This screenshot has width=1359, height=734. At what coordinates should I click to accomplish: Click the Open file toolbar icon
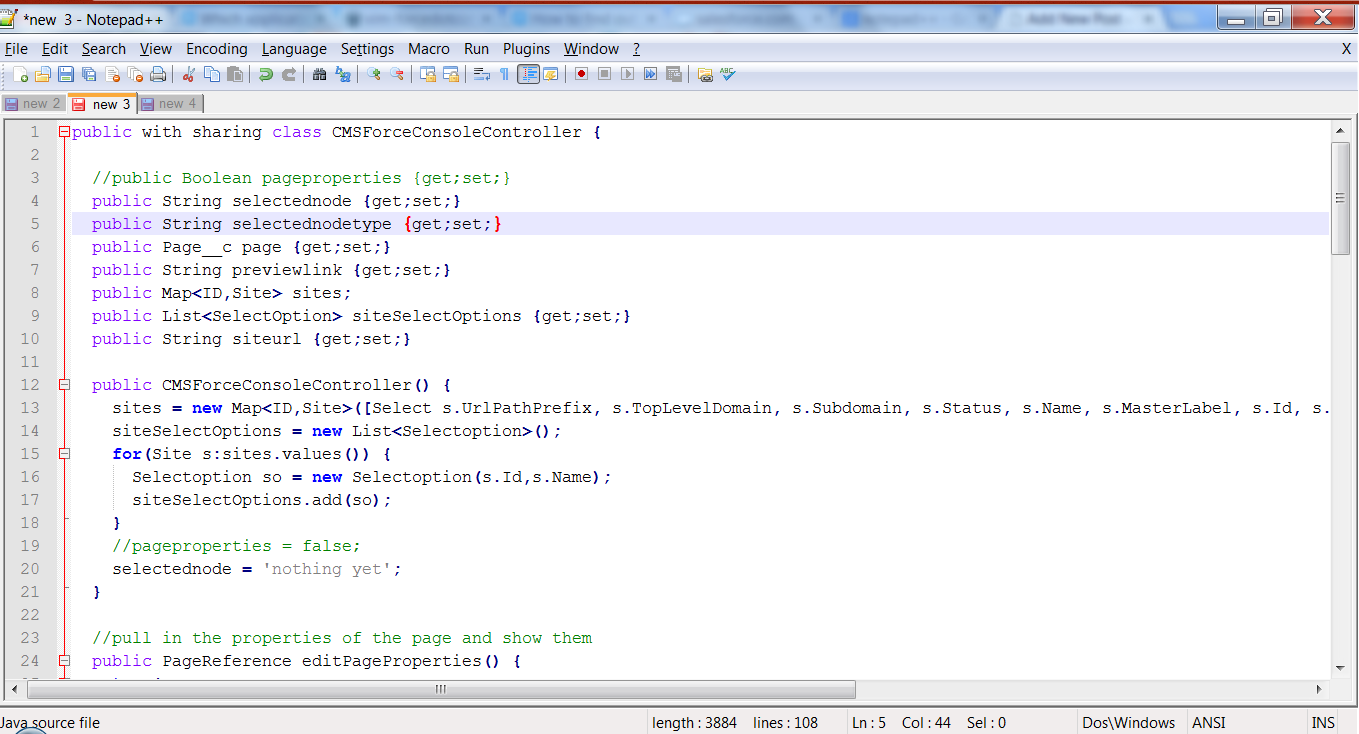click(43, 74)
